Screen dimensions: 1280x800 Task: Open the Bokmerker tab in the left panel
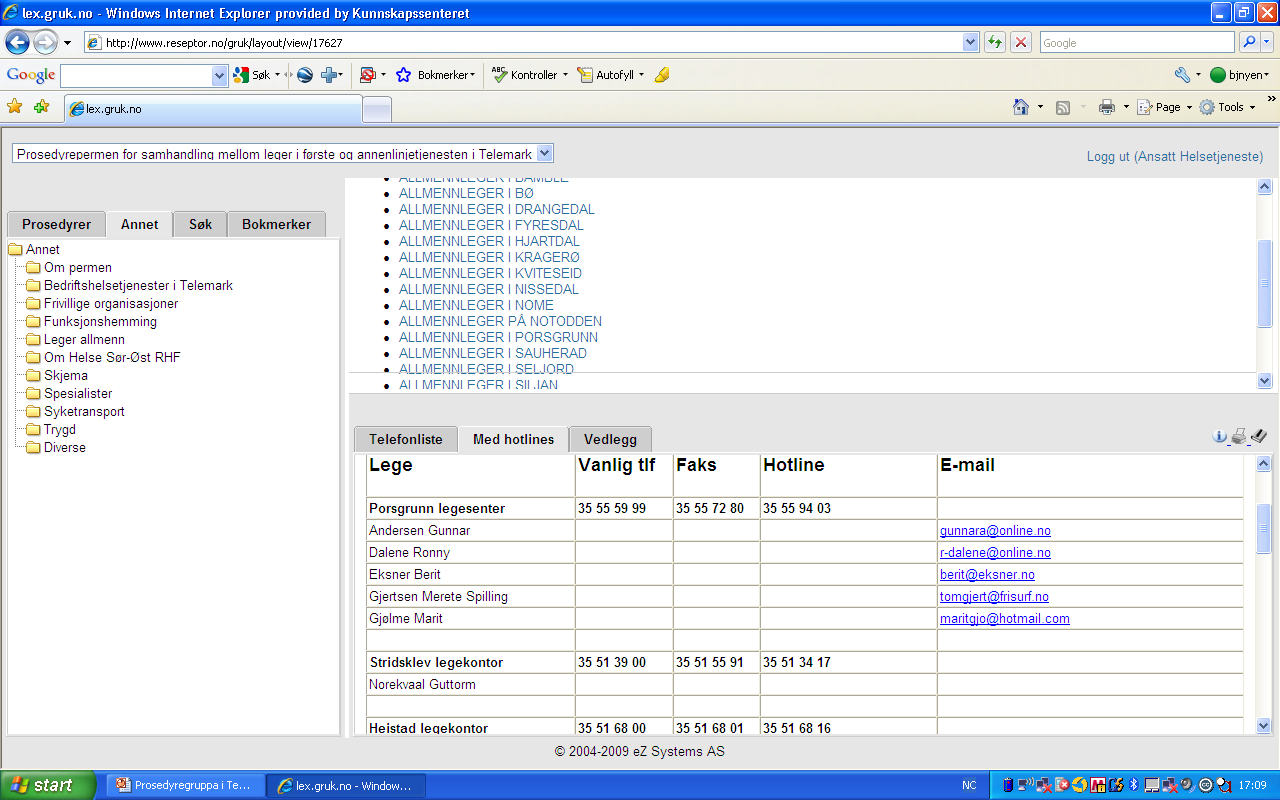(276, 224)
